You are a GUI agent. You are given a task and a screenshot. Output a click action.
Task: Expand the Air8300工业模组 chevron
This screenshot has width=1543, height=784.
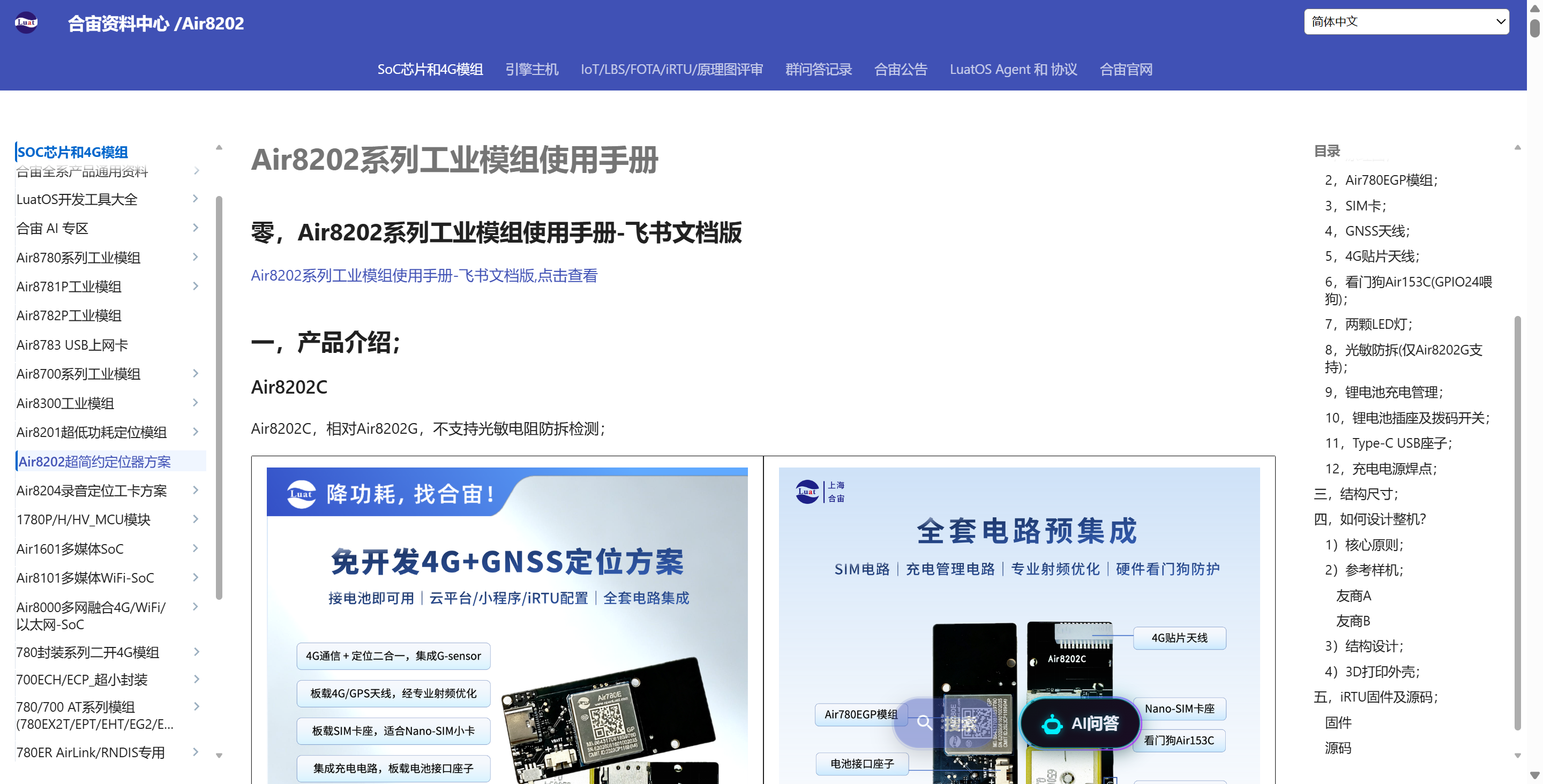(195, 403)
